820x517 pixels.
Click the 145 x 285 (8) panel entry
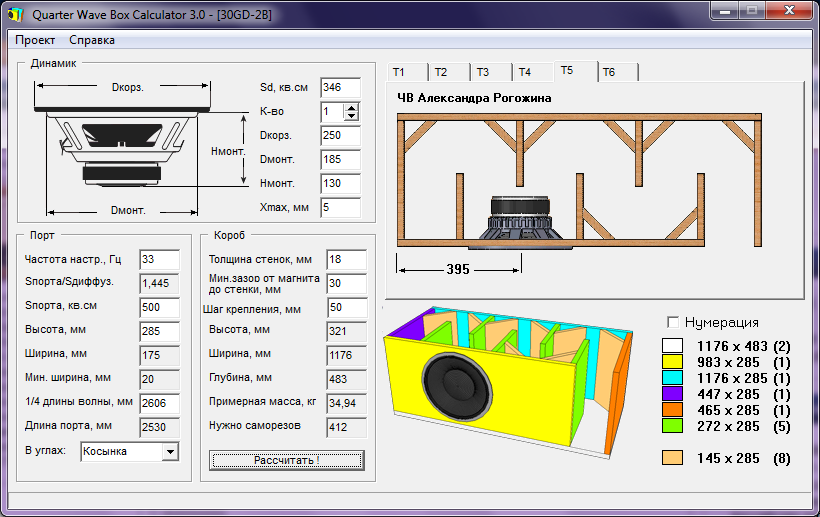click(744, 458)
